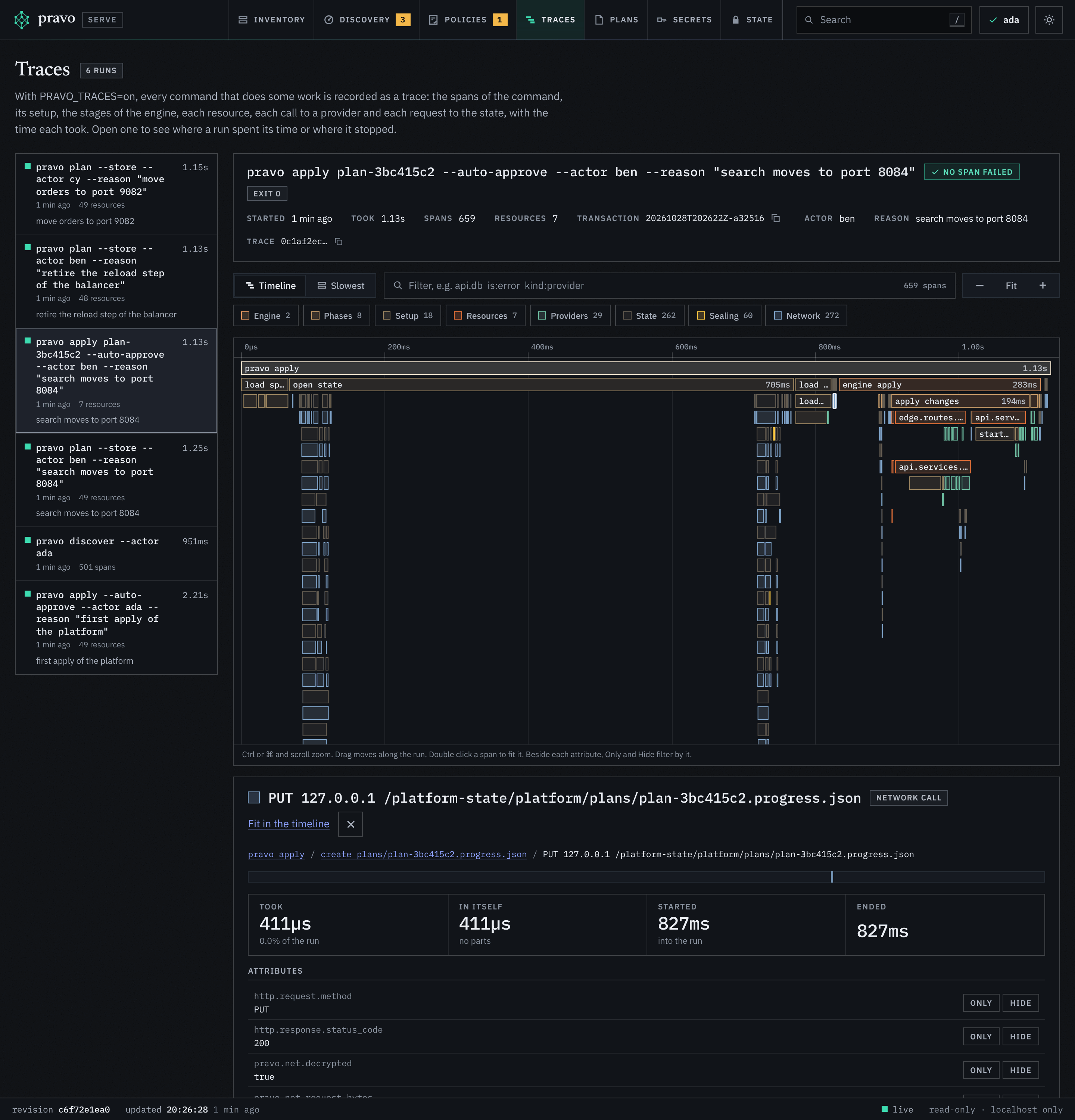
Task: Toggle the Sealing span filter
Action: 725,315
